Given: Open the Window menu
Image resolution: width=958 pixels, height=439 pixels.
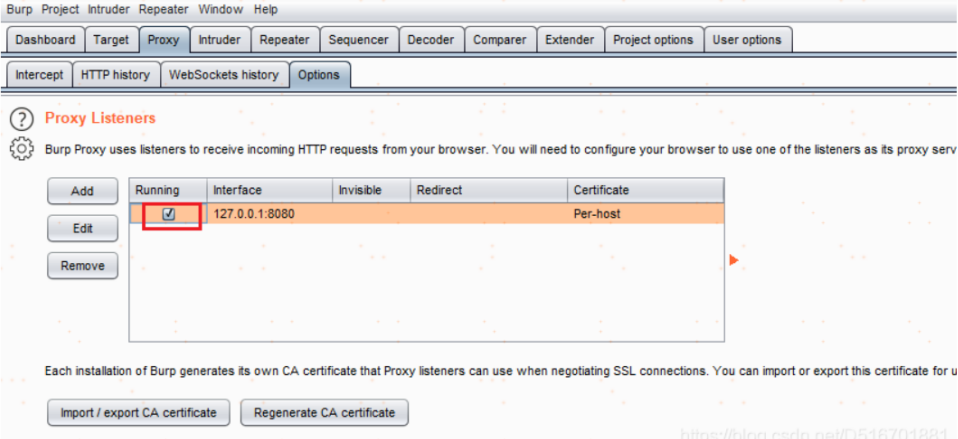Looking at the screenshot, I should pyautogui.click(x=221, y=10).
